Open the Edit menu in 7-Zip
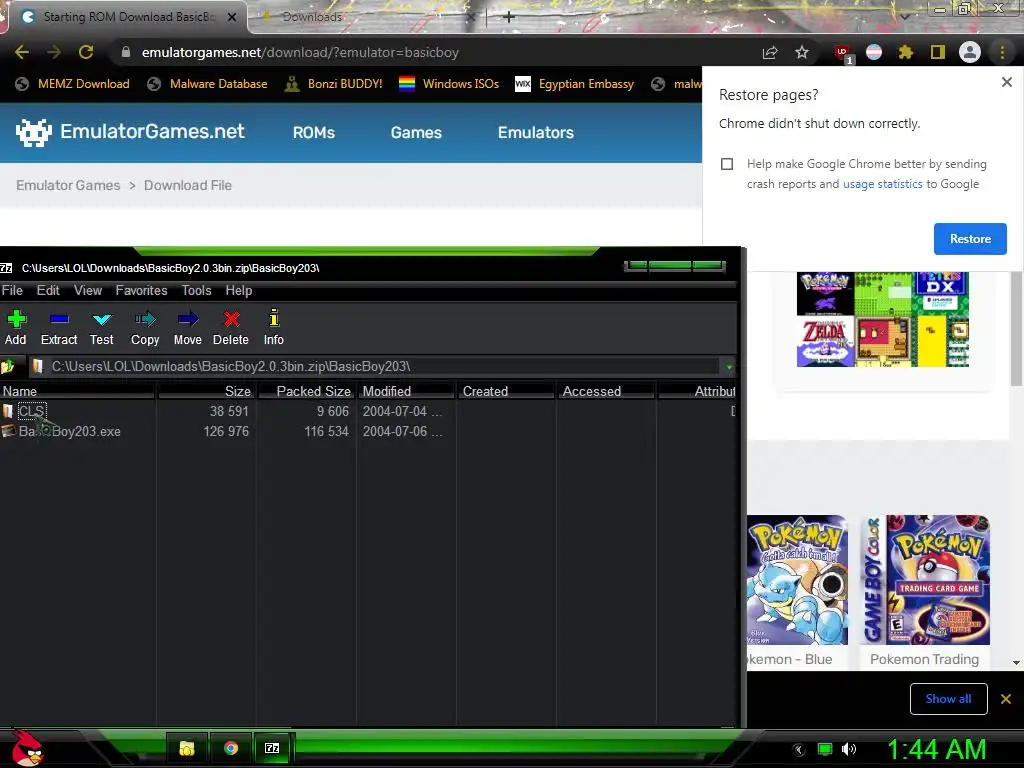The height and width of the screenshot is (768, 1024). coord(48,291)
